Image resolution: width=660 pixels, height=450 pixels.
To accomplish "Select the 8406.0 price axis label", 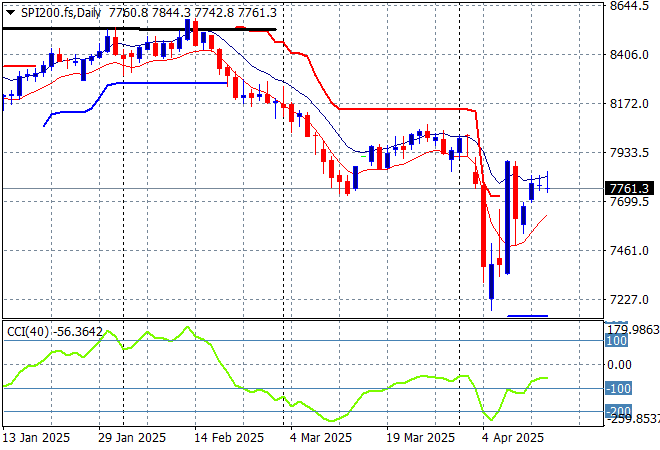I will click(x=629, y=54).
